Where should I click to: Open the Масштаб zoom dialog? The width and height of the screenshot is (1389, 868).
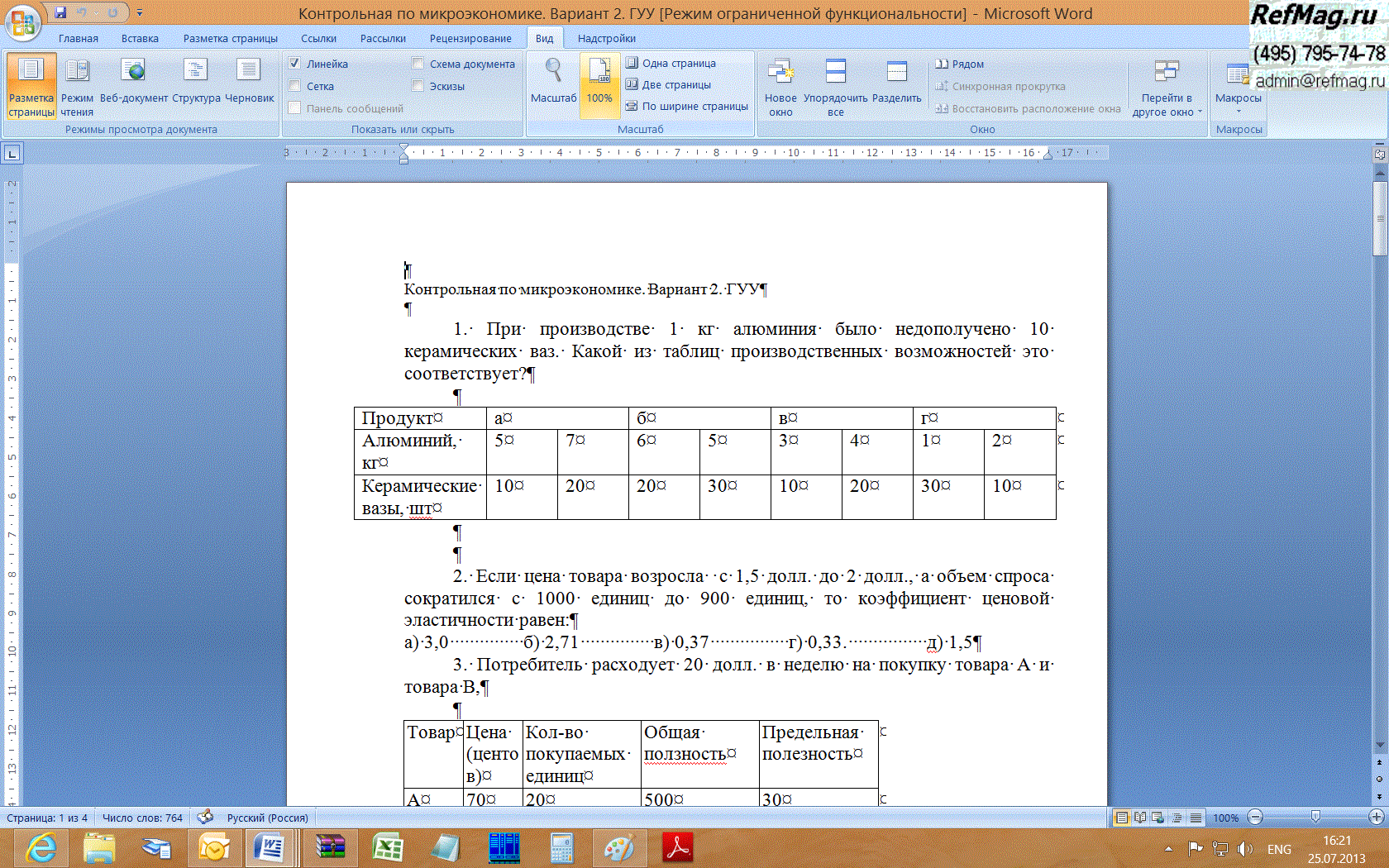click(553, 83)
